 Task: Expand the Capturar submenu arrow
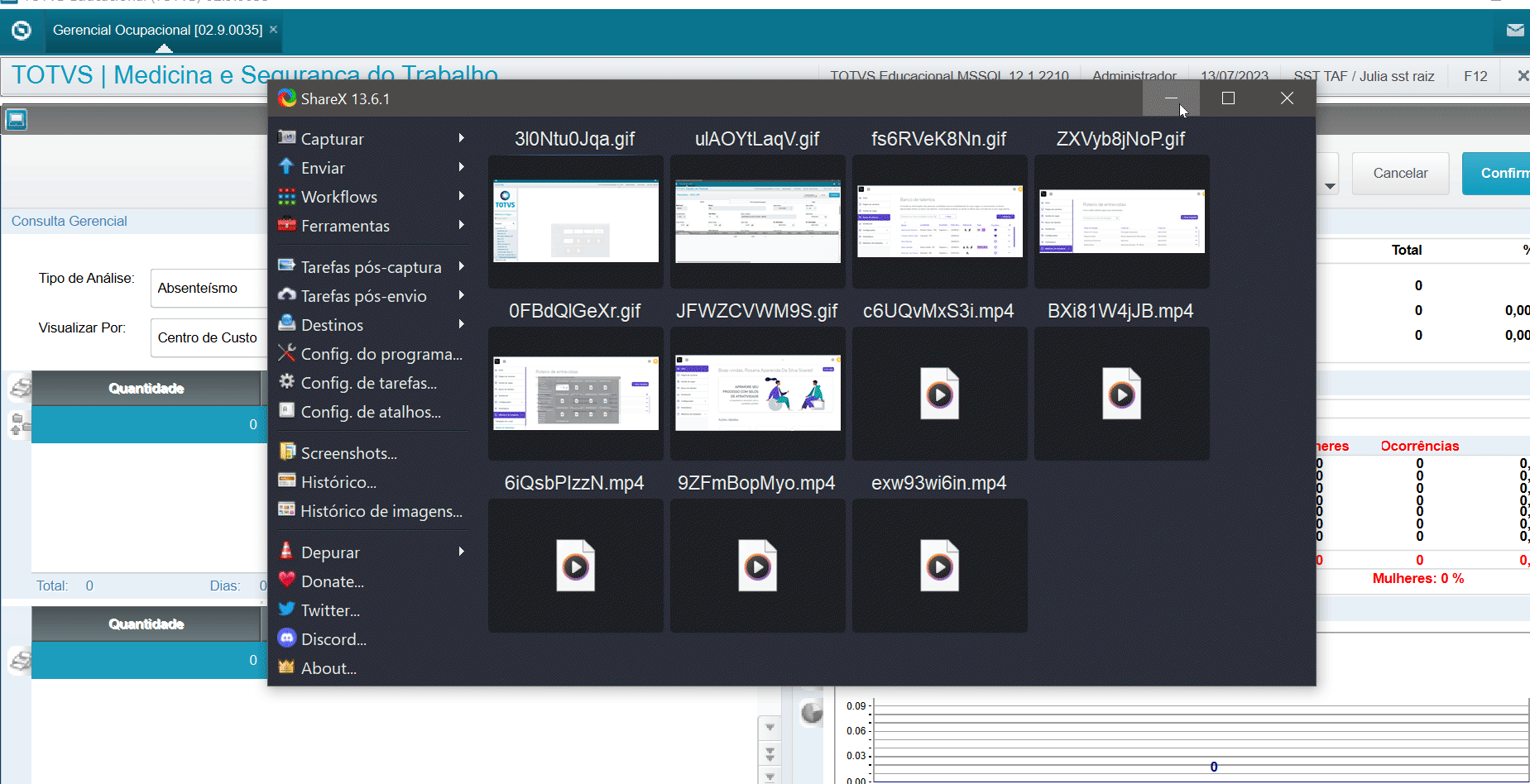pyautogui.click(x=462, y=138)
